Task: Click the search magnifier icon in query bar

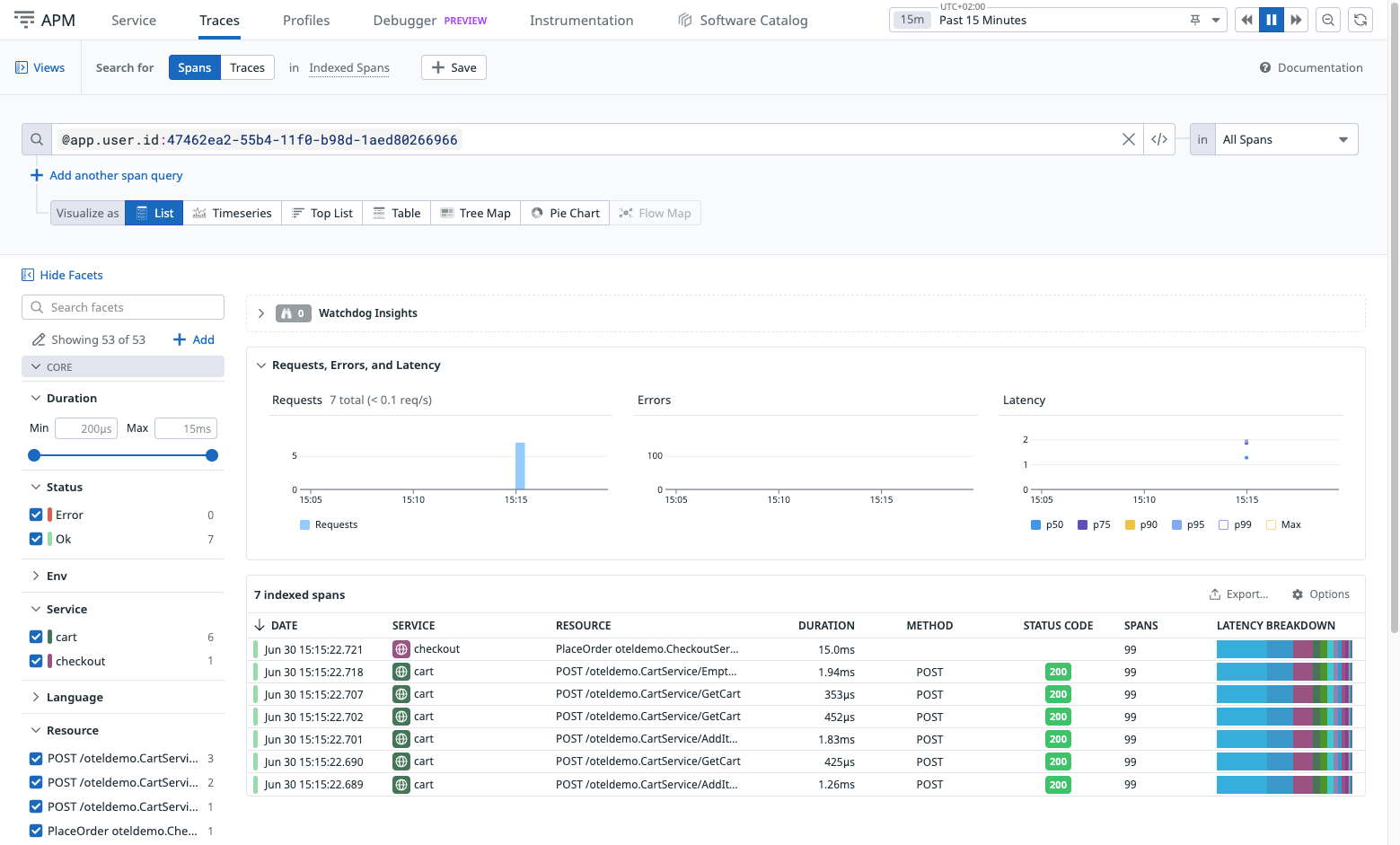Action: point(37,139)
